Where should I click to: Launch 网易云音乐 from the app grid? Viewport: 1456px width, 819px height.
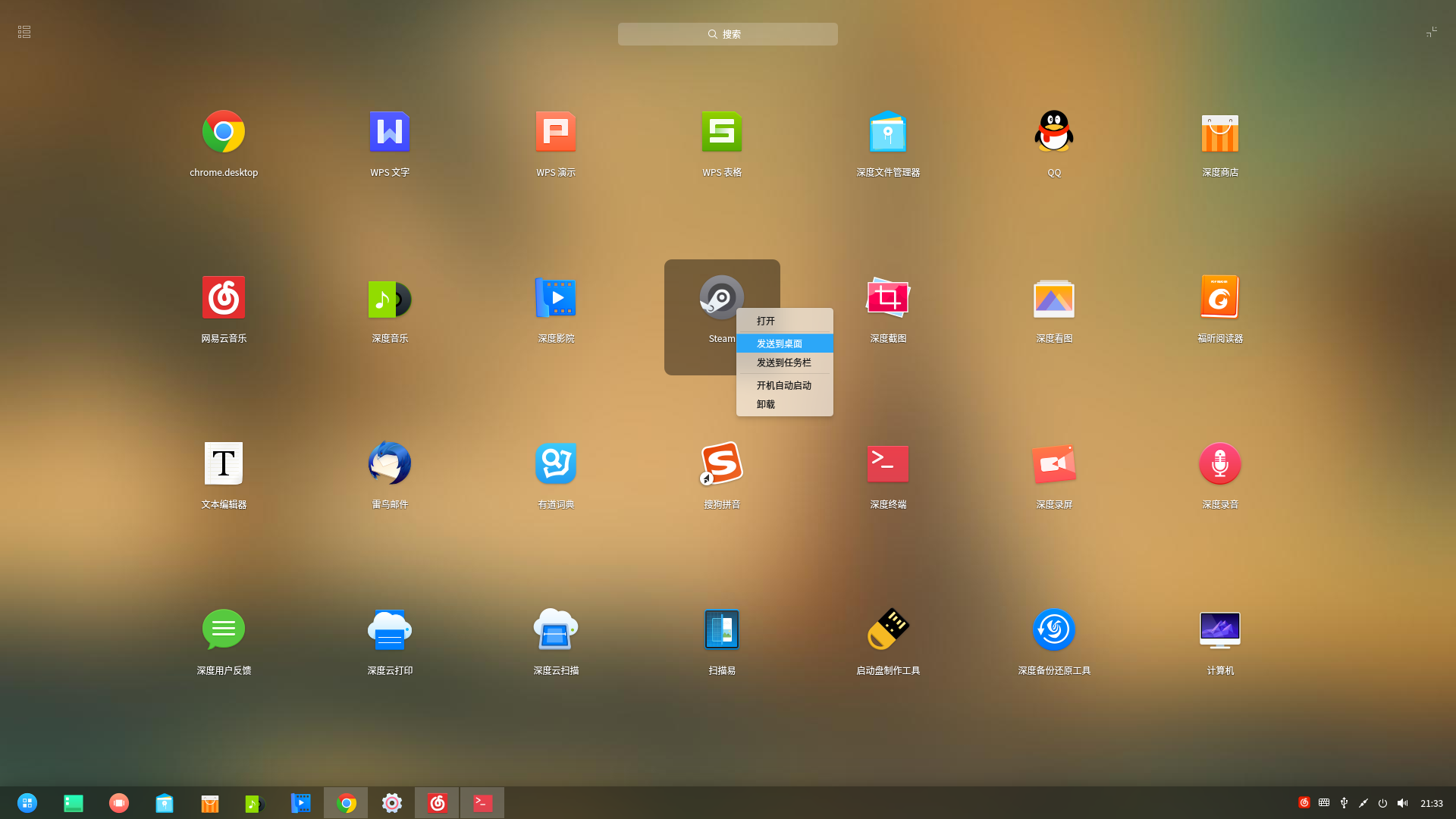[x=224, y=298]
